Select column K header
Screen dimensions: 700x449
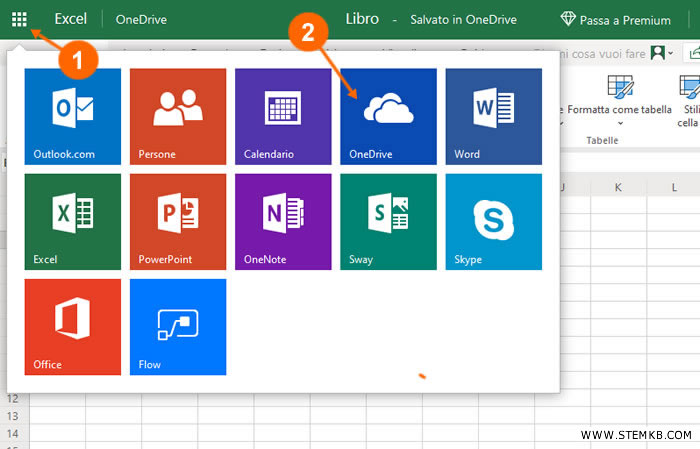pyautogui.click(x=618, y=187)
